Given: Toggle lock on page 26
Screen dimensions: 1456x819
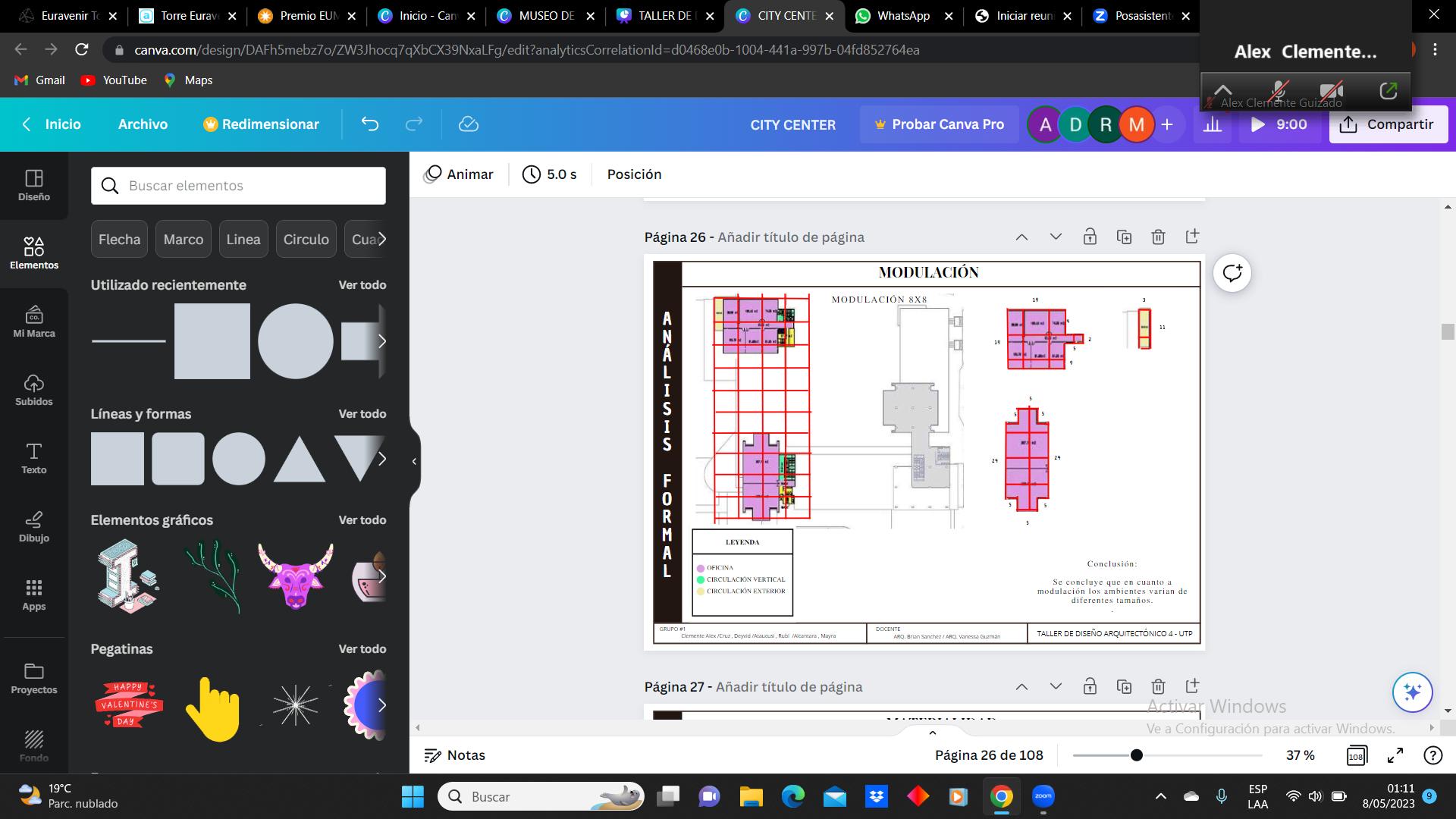Looking at the screenshot, I should 1090,237.
